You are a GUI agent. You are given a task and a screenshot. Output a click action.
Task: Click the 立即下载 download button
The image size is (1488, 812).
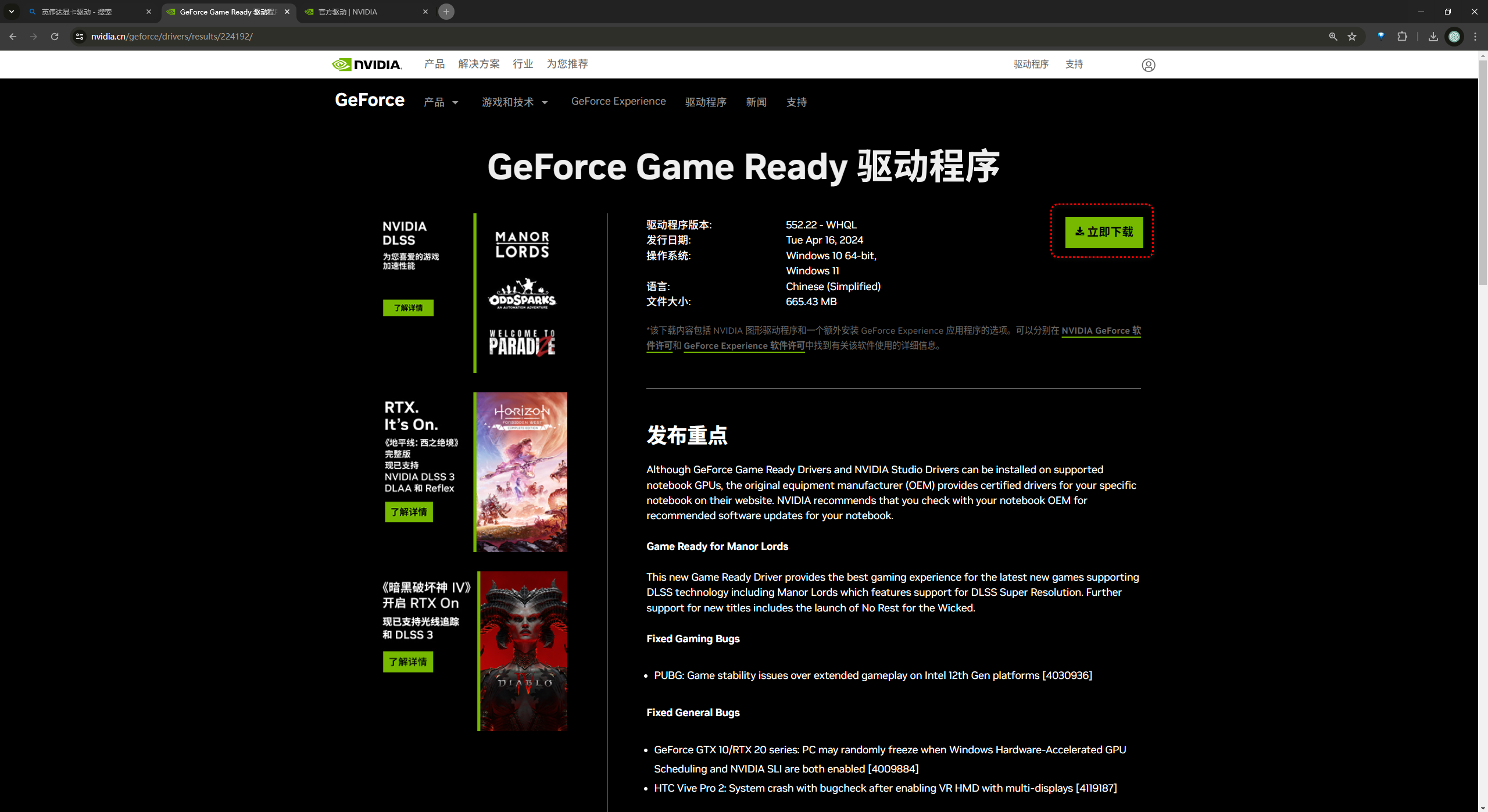(1103, 232)
